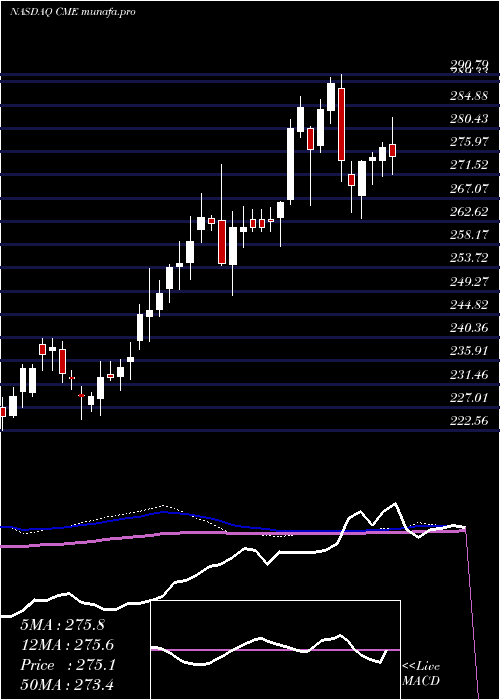Image resolution: width=500 pixels, height=700 pixels.
Task: Click the 275.97 price level label
Action: pos(468,142)
